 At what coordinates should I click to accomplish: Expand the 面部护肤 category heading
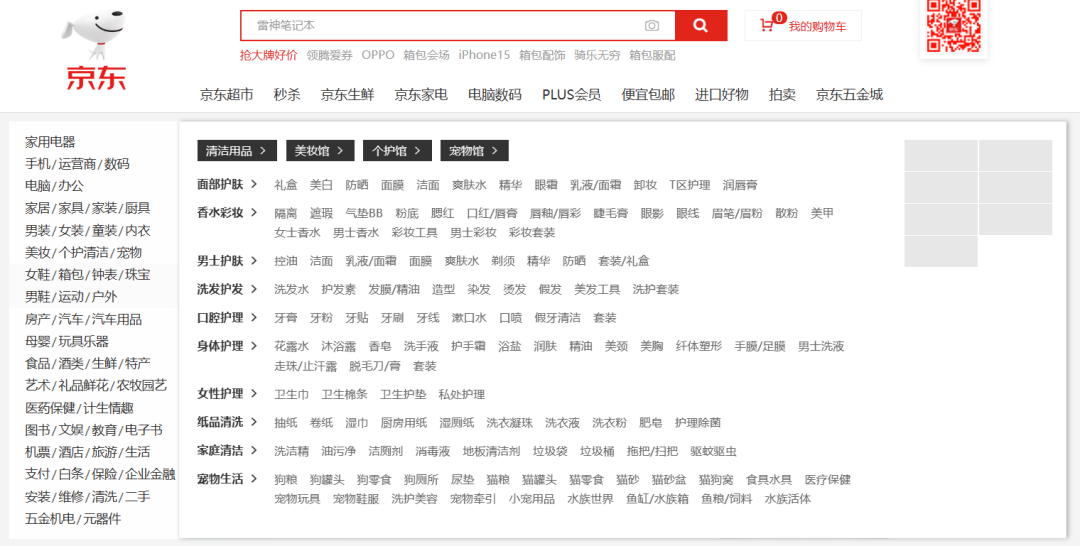(x=227, y=185)
